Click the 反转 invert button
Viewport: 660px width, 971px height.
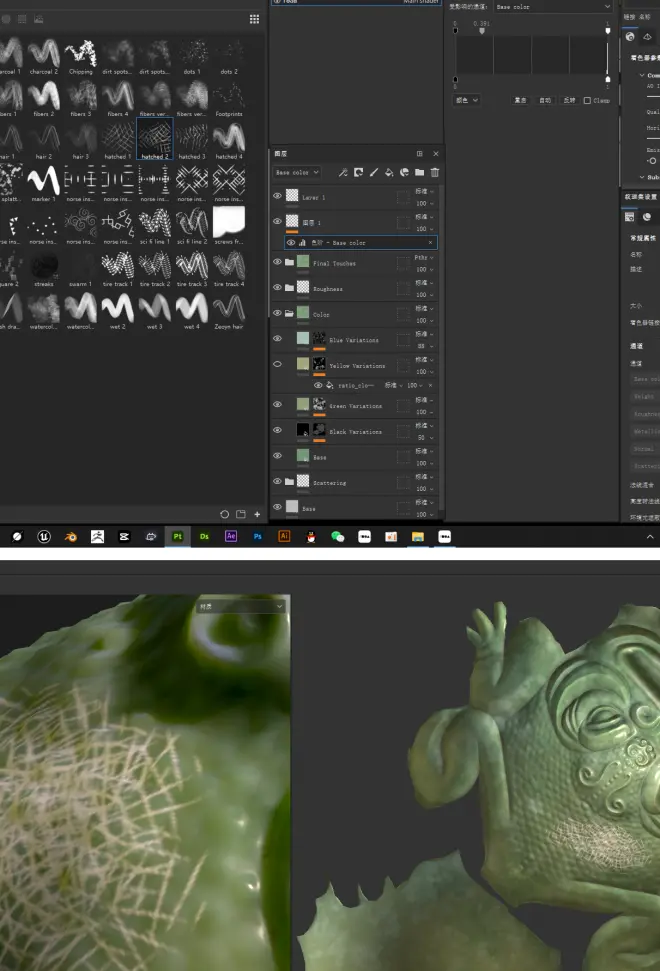click(x=569, y=100)
